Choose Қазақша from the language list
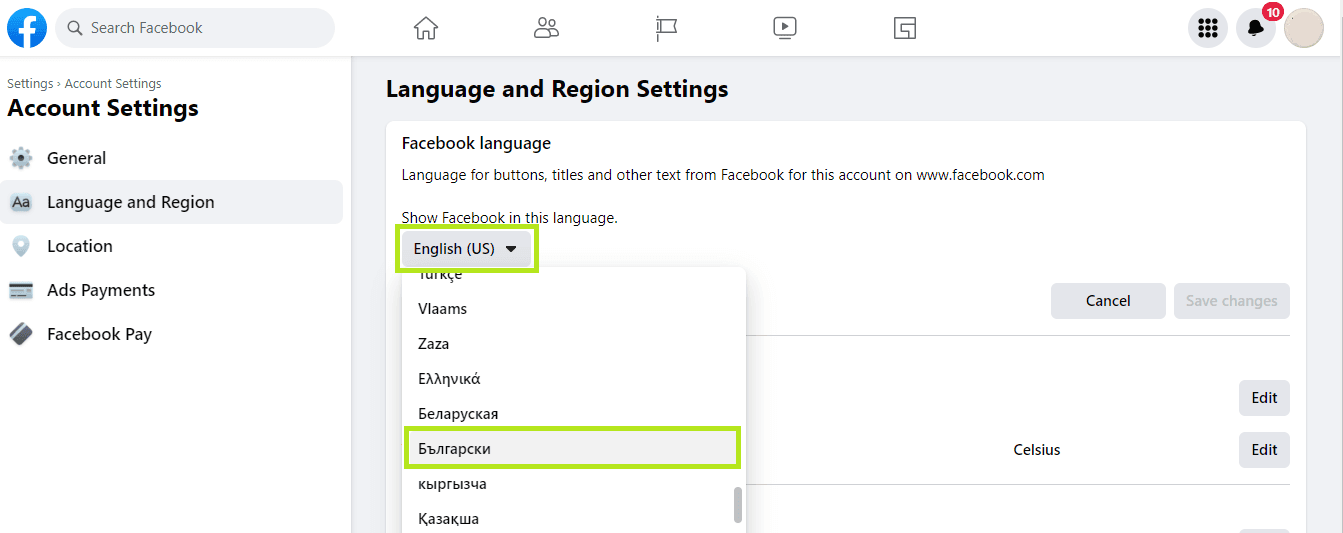The width and height of the screenshot is (1343, 533). [574, 519]
